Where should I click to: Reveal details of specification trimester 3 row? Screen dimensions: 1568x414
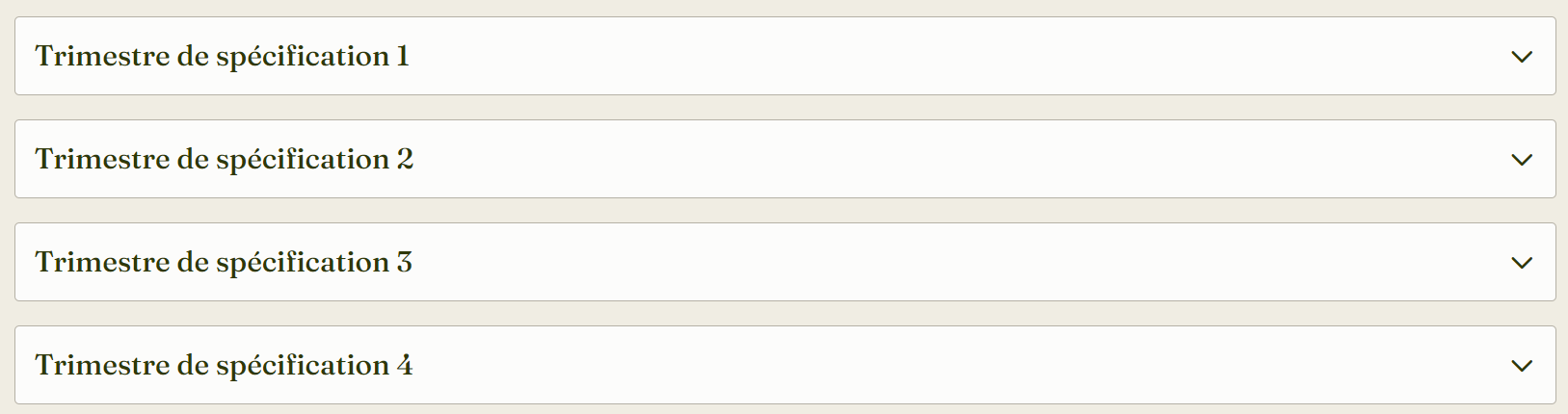tap(785, 262)
